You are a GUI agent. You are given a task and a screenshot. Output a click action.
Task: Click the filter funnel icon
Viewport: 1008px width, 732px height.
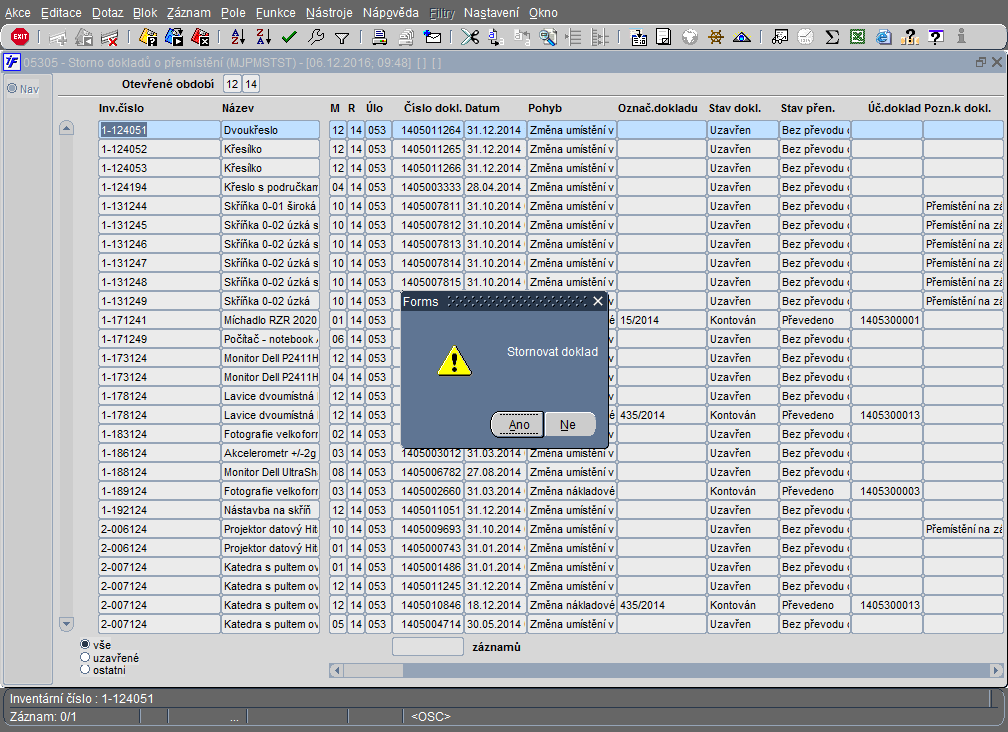(x=341, y=37)
